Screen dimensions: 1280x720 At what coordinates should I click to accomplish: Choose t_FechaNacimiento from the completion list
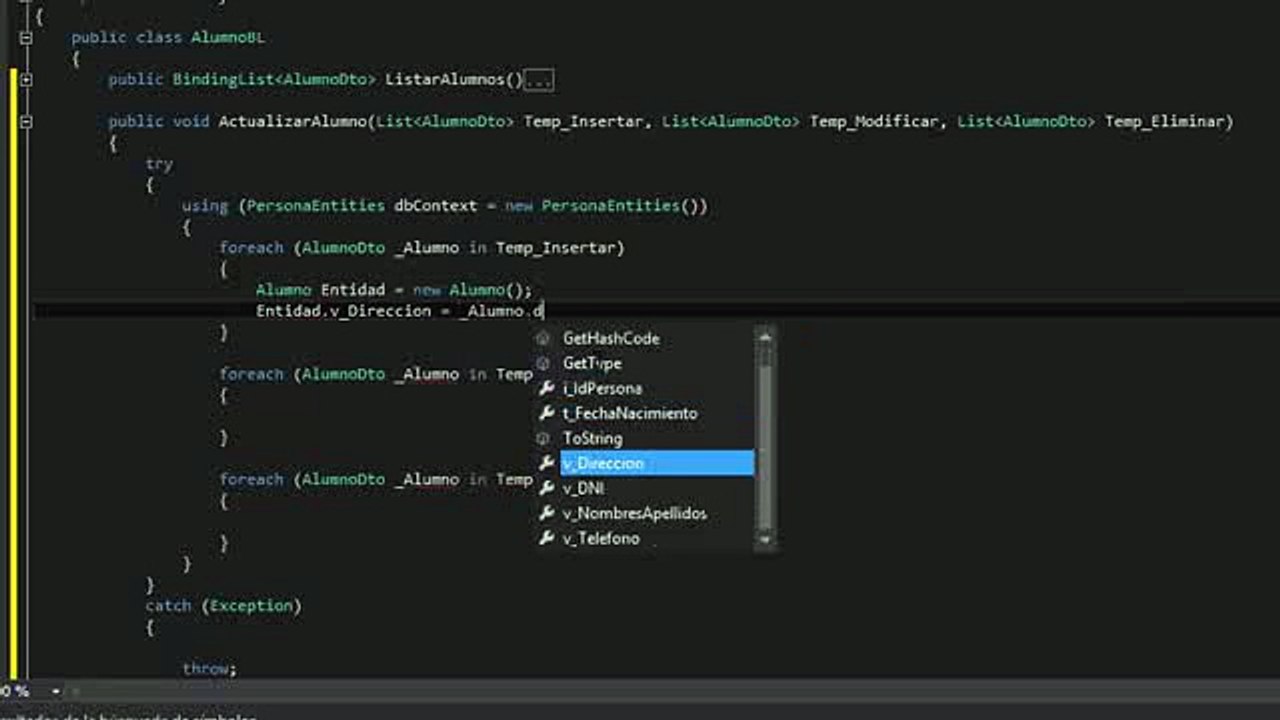630,413
